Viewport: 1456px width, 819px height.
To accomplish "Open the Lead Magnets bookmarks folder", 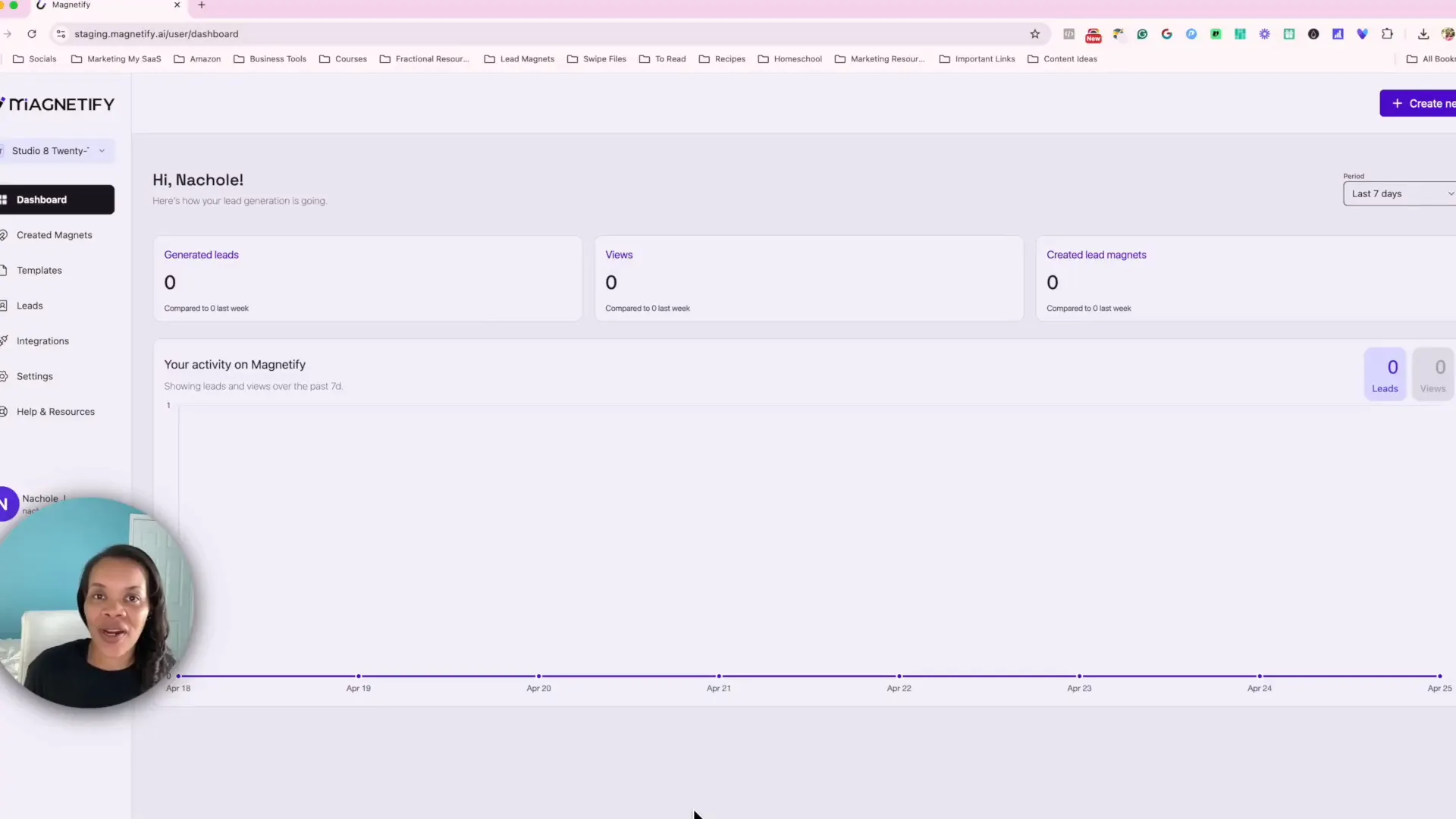I will point(519,59).
